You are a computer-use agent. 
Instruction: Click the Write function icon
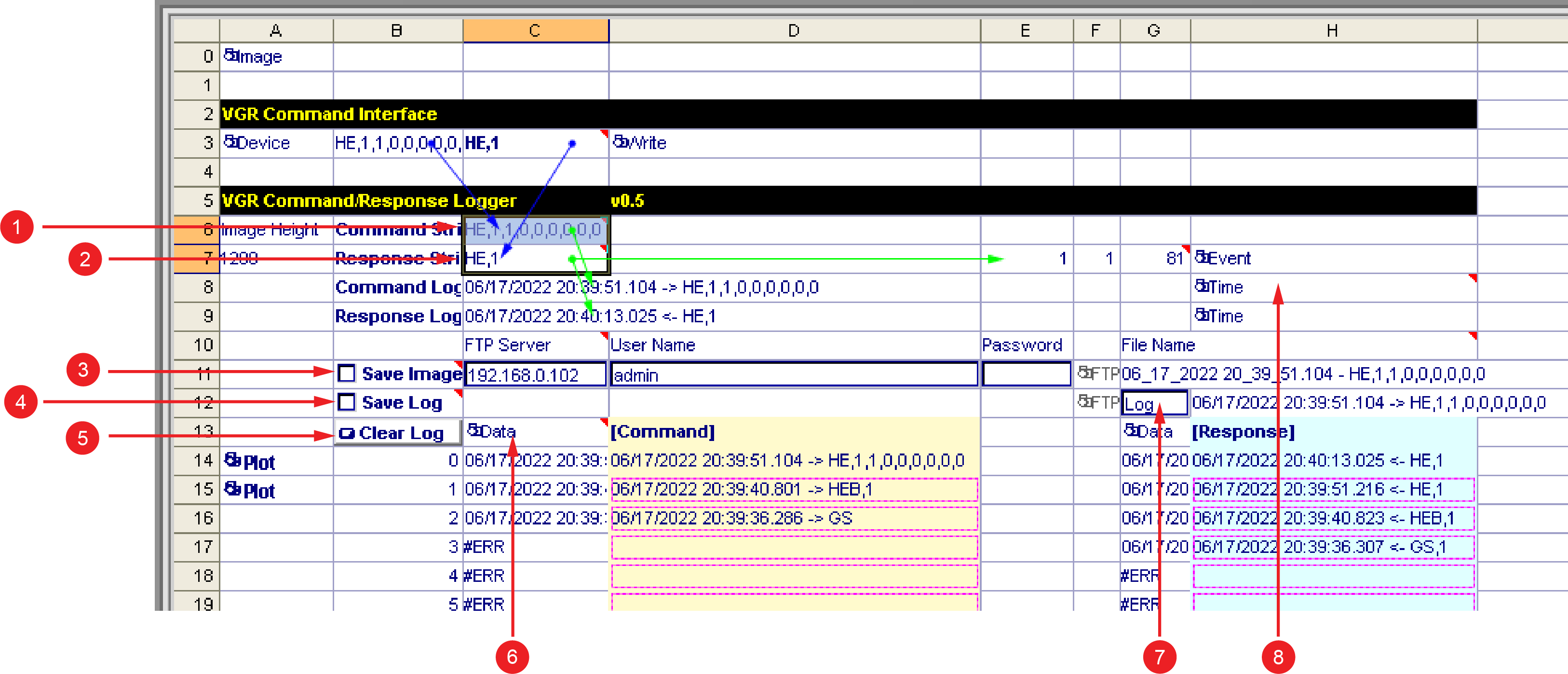620,142
